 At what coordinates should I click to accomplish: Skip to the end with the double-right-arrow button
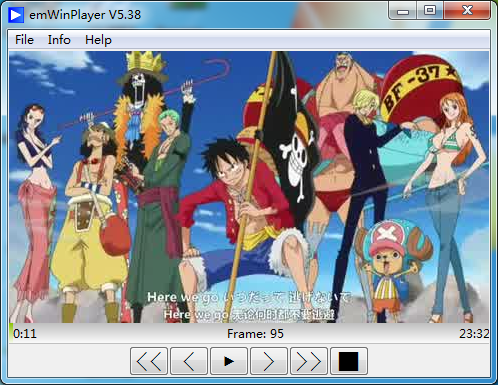(309, 361)
